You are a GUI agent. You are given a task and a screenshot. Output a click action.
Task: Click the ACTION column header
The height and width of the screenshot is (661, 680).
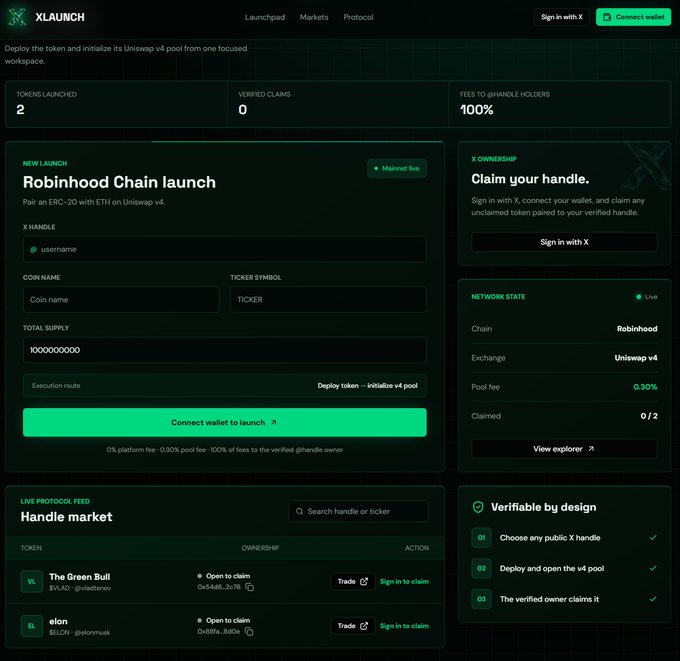click(x=417, y=548)
